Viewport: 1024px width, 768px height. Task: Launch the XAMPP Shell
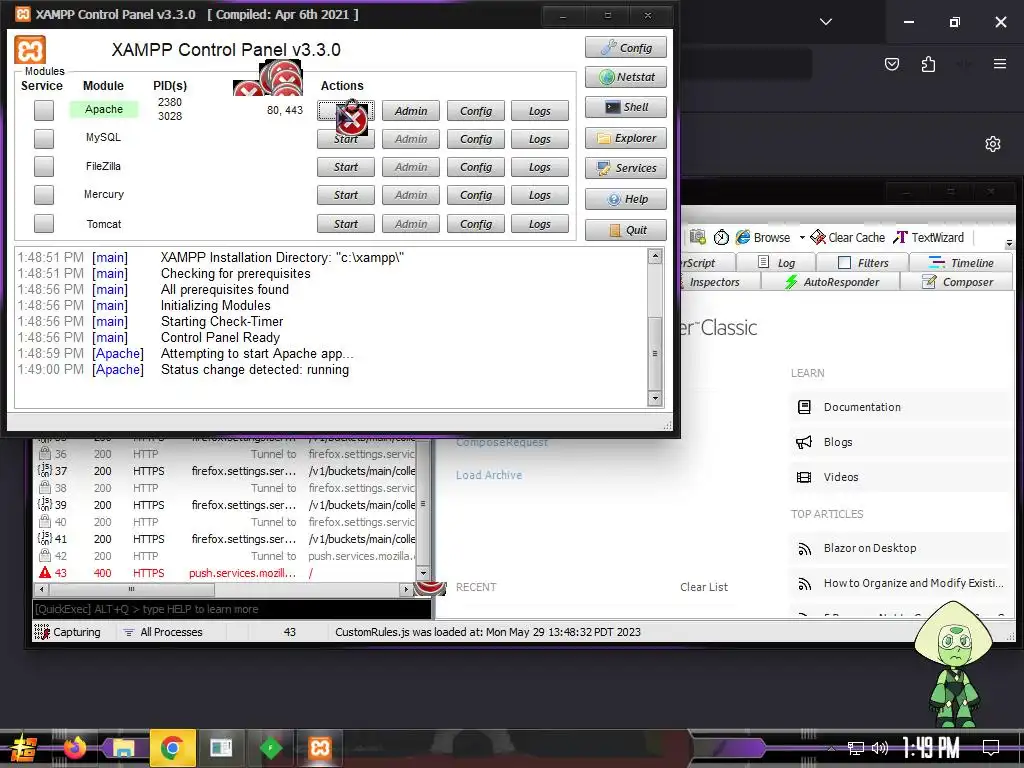(626, 107)
